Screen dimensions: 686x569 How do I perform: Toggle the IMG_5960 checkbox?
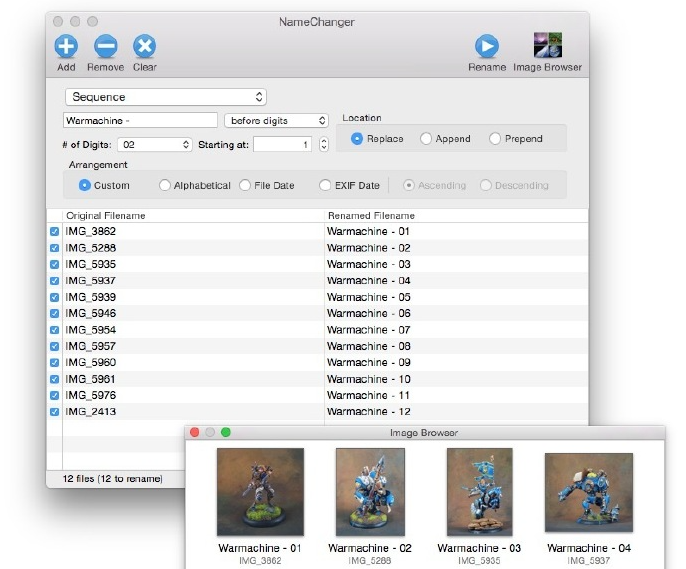[55, 363]
